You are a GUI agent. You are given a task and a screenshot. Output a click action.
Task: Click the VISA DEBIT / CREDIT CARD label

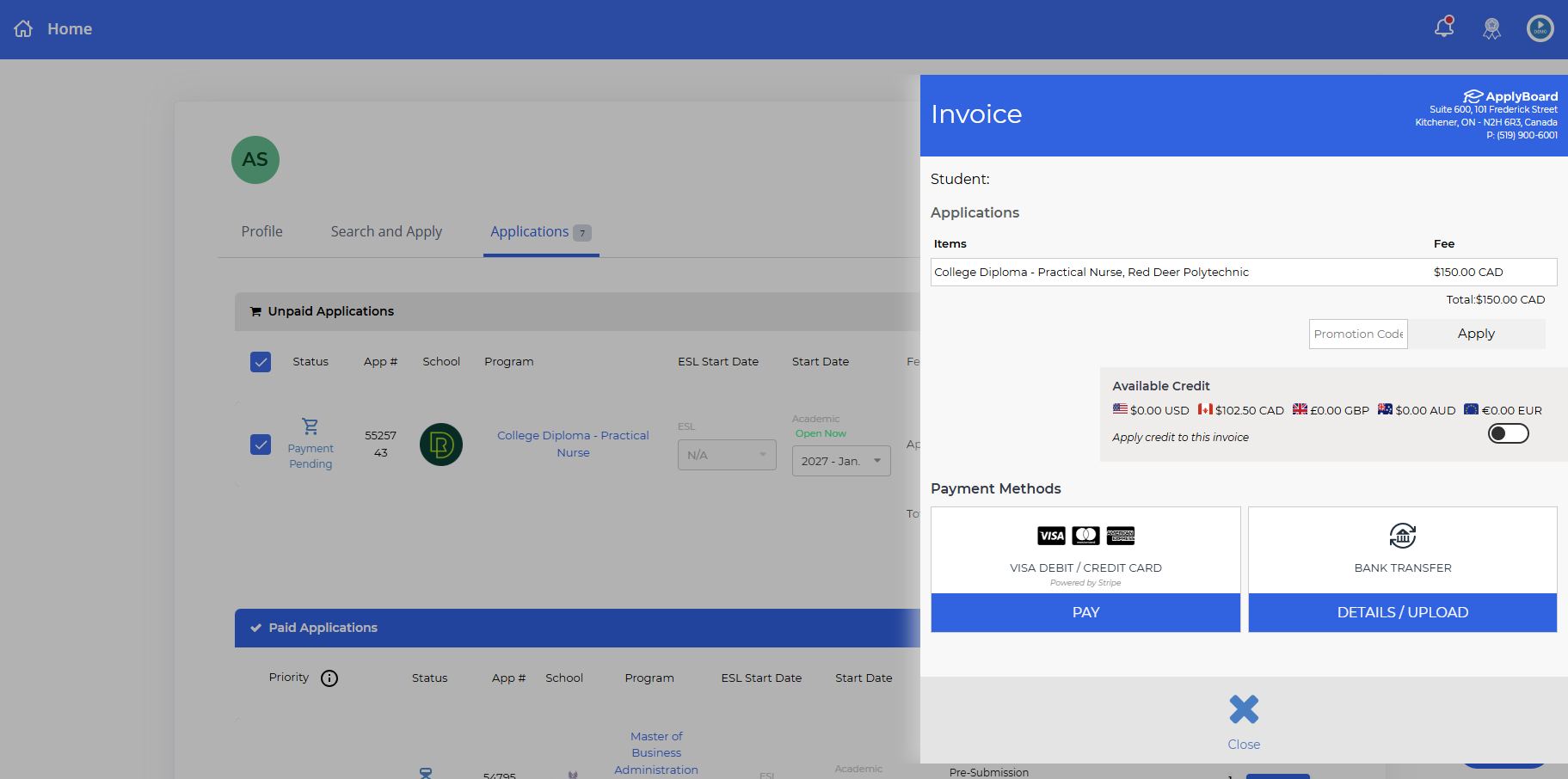point(1085,567)
